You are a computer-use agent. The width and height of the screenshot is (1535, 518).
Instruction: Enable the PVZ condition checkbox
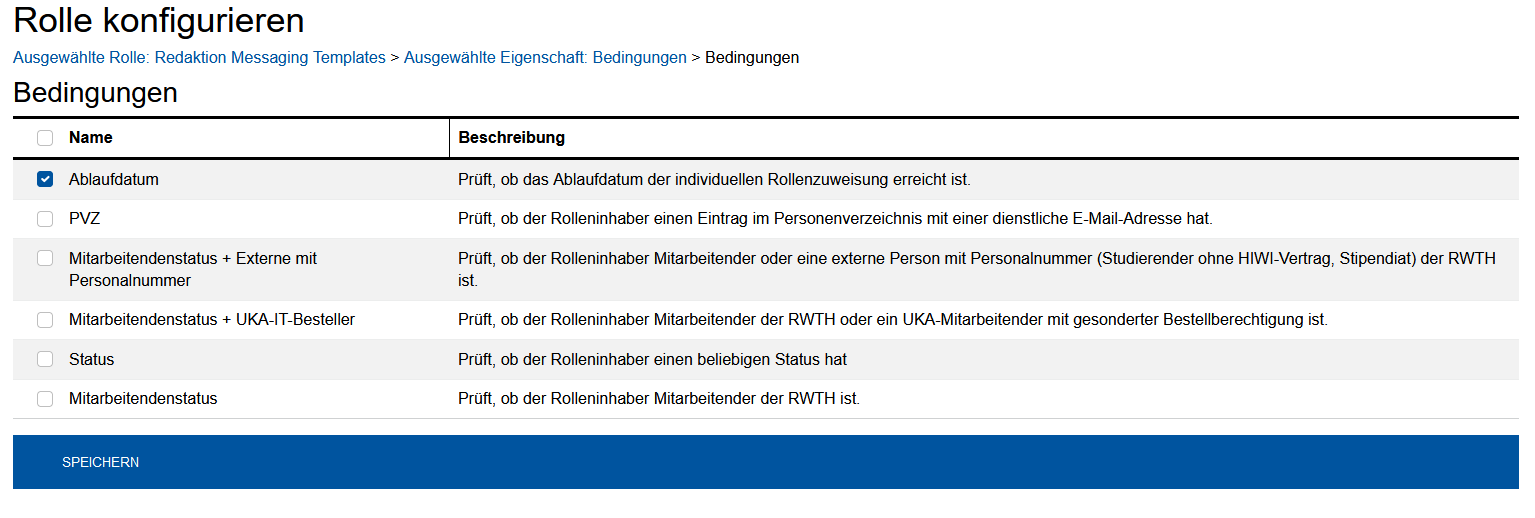[45, 219]
